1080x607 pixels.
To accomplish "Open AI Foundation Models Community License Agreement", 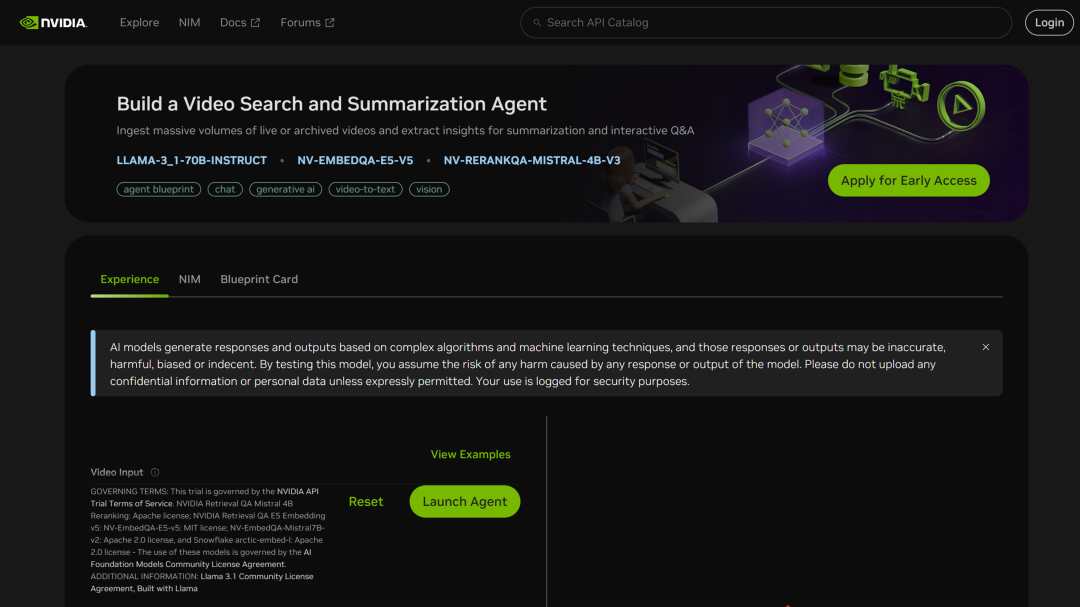I will click(x=201, y=558).
